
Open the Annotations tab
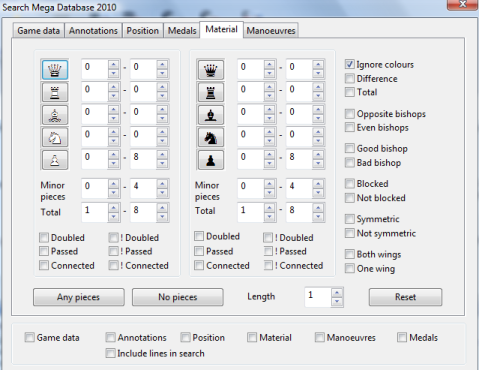93,31
